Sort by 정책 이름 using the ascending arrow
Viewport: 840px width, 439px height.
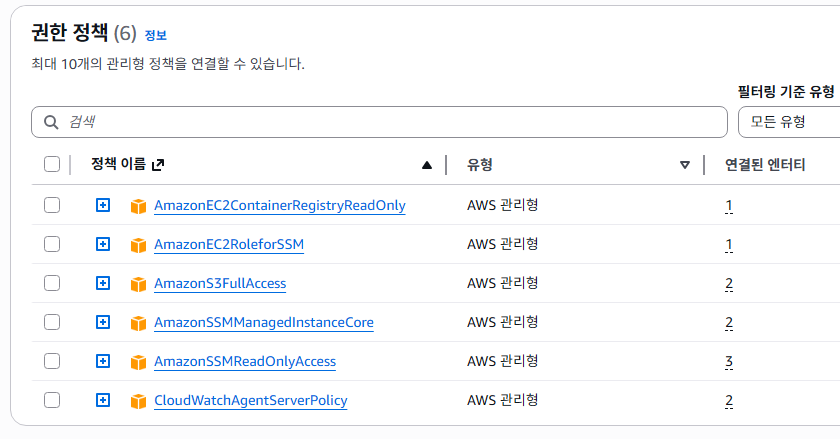coord(426,165)
